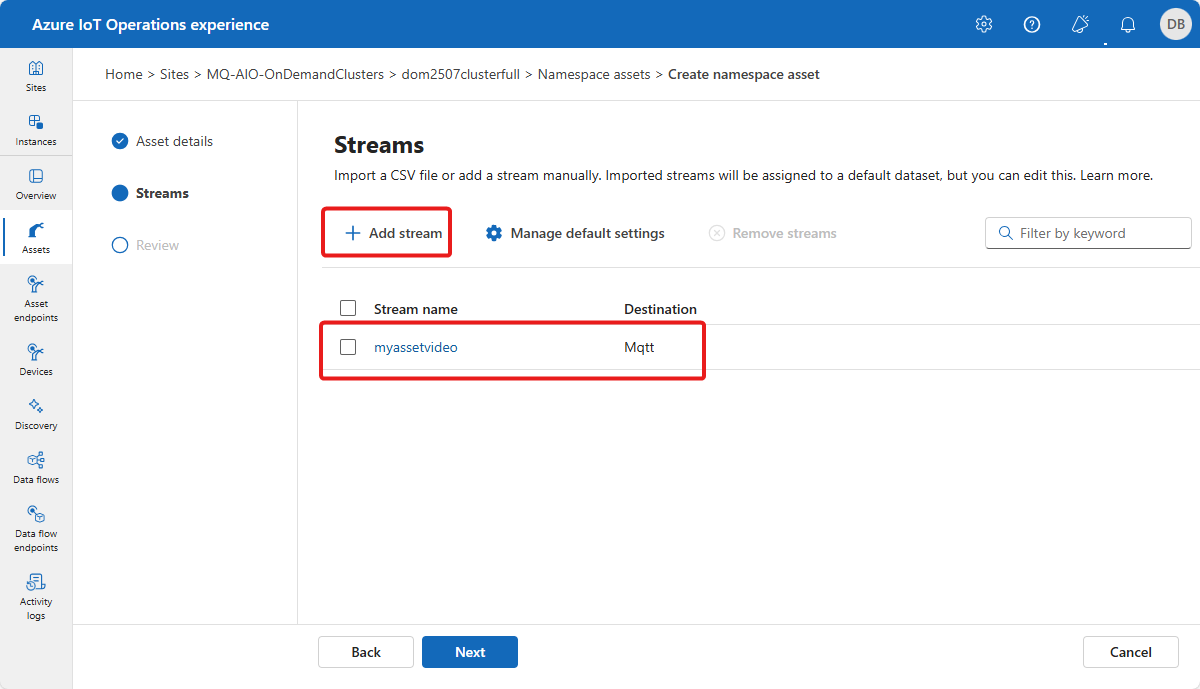Select the Review wizard step
Image resolution: width=1200 pixels, height=689 pixels.
pos(146,245)
